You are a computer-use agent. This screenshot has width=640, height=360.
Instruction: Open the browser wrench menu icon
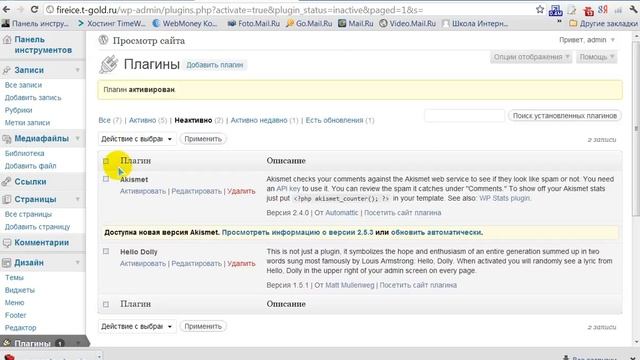(633, 10)
